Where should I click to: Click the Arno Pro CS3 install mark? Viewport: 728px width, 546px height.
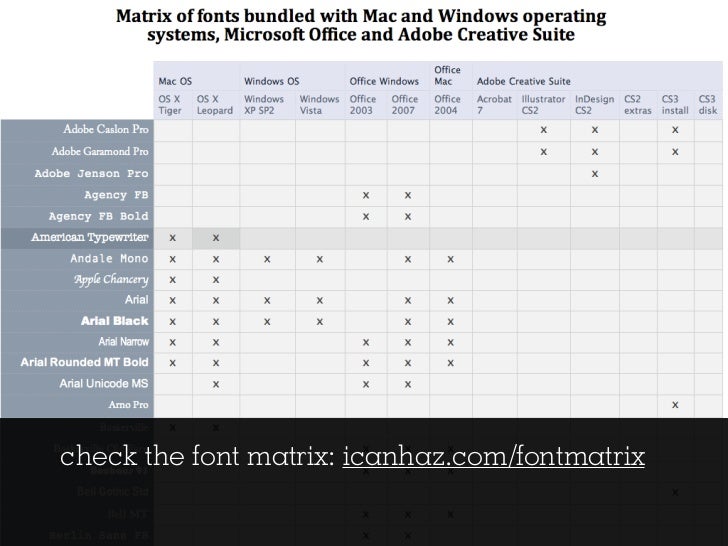coord(675,405)
